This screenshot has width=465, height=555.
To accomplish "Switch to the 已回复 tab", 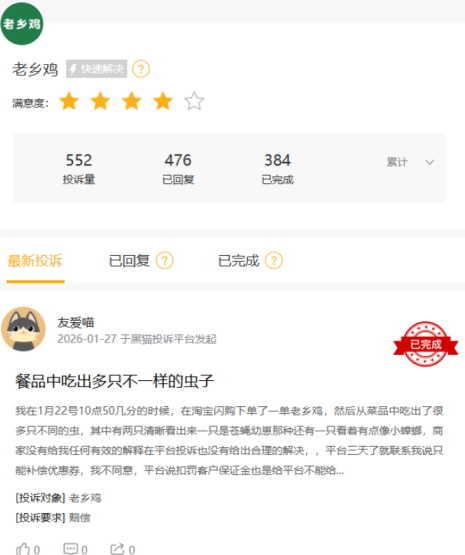I will click(x=129, y=261).
